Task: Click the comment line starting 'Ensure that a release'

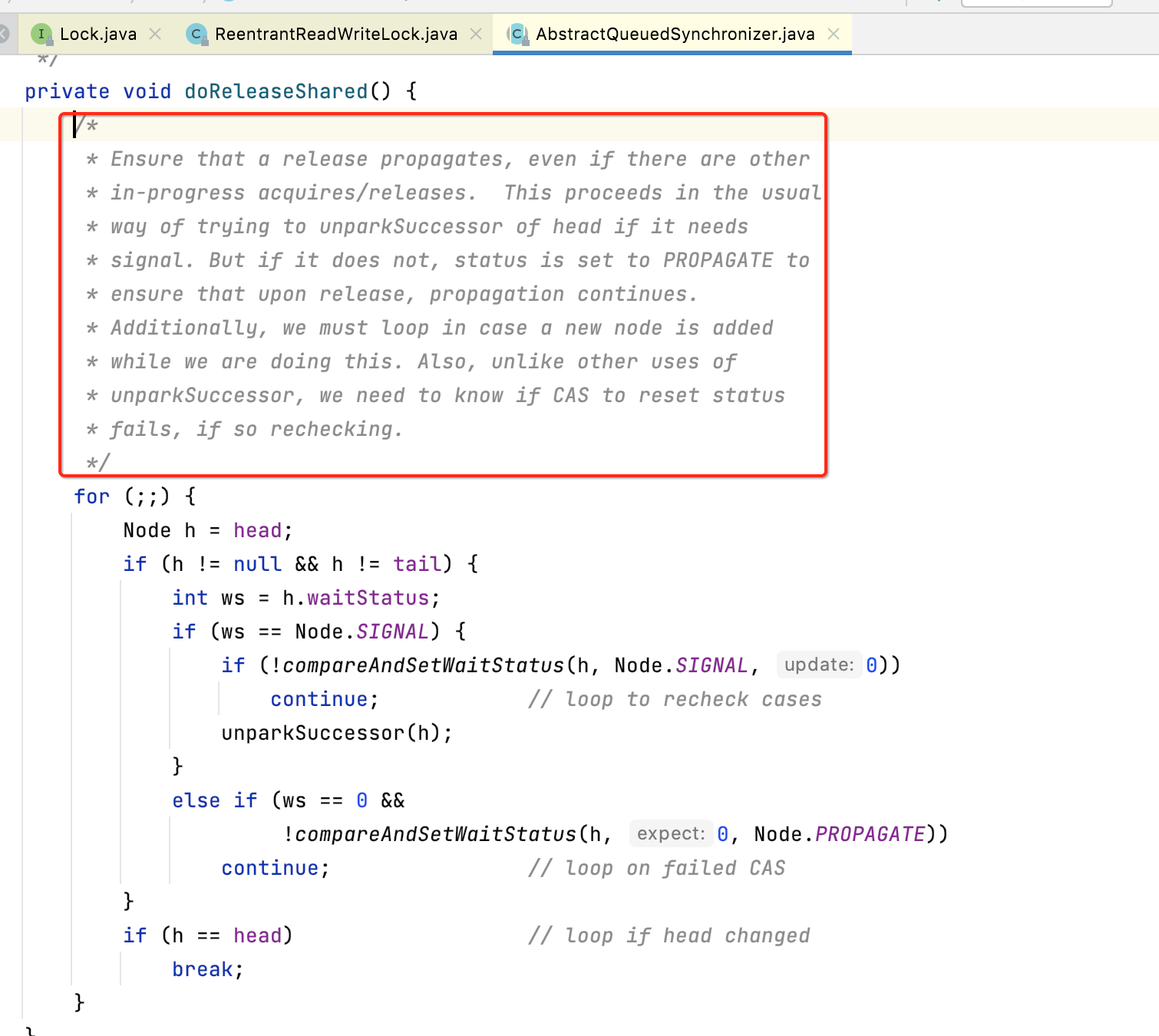Action: tap(447, 159)
